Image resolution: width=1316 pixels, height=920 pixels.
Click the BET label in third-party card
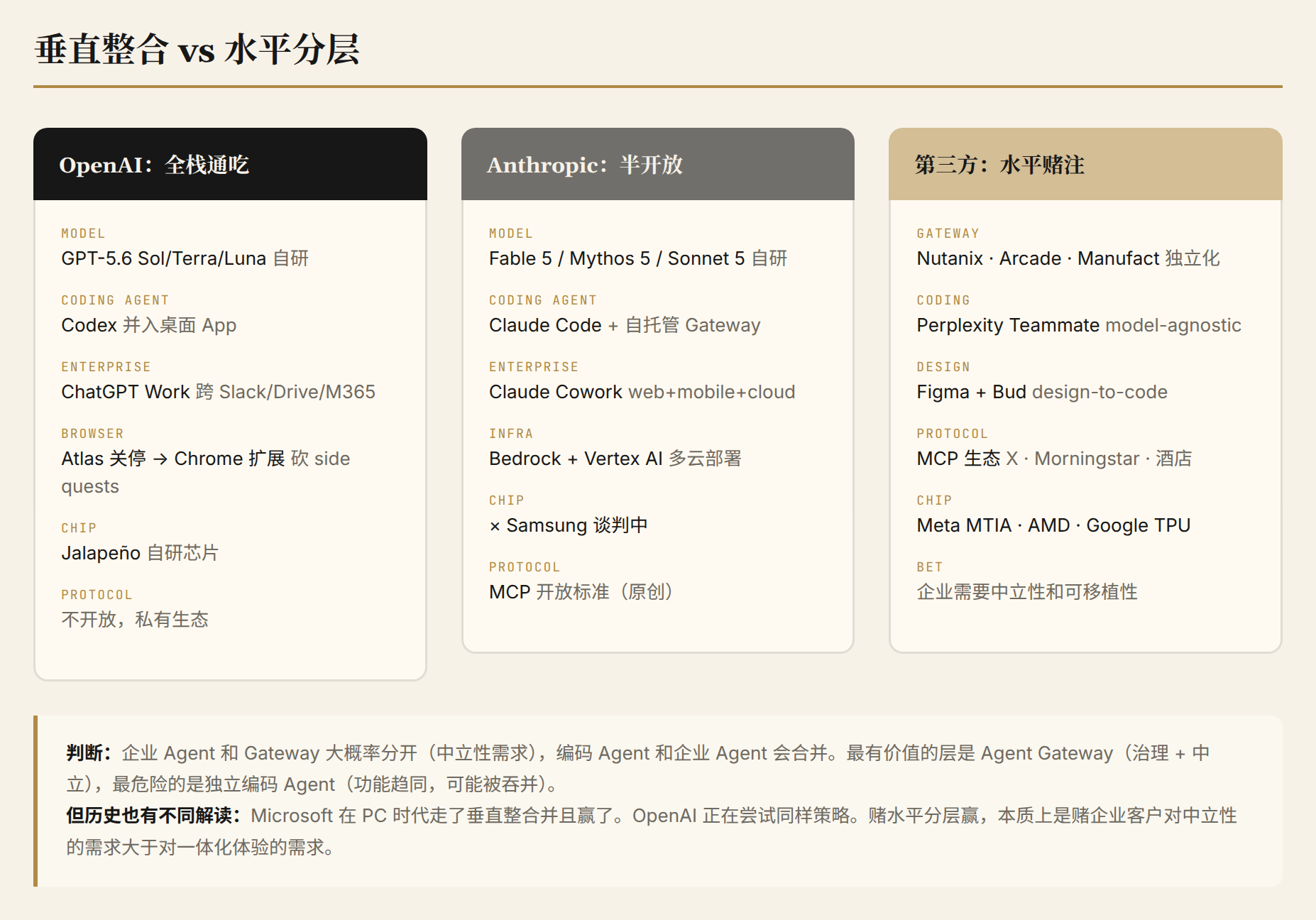pyautogui.click(x=930, y=567)
